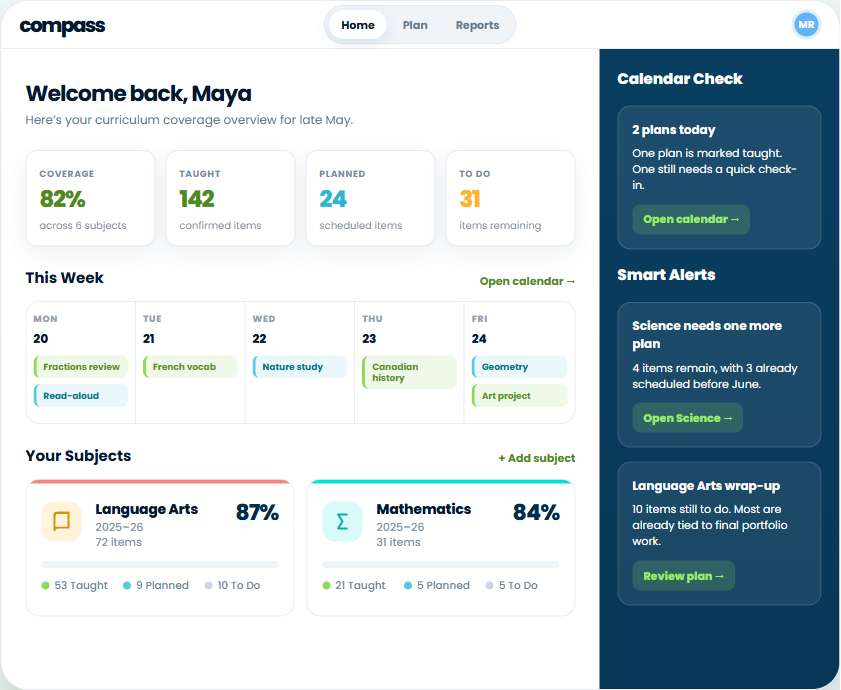This screenshot has height=690, width=841.
Task: Click the 87% Language Arts percentage
Action: pyautogui.click(x=257, y=512)
